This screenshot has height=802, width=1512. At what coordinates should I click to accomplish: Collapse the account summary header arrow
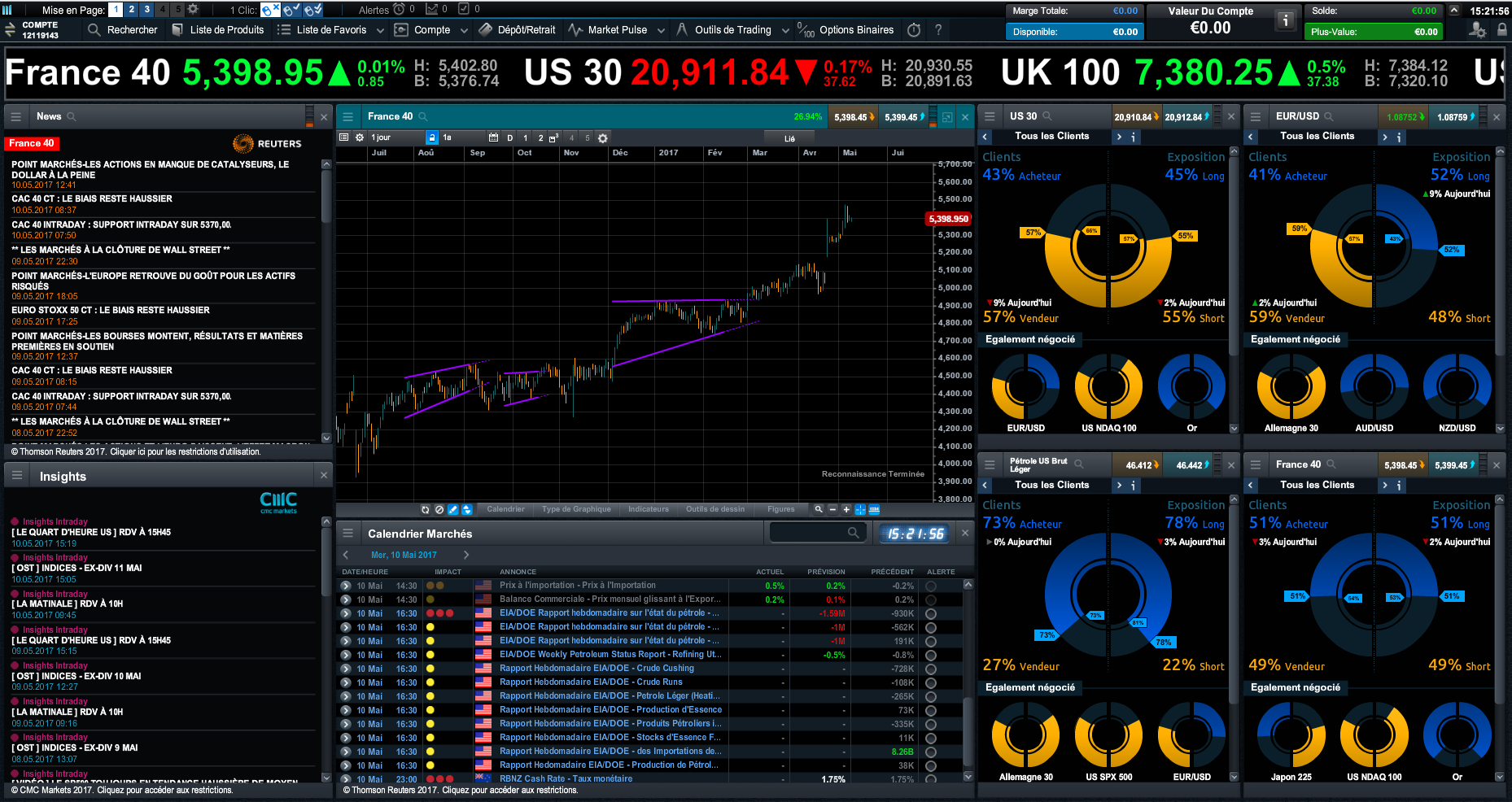[1455, 11]
